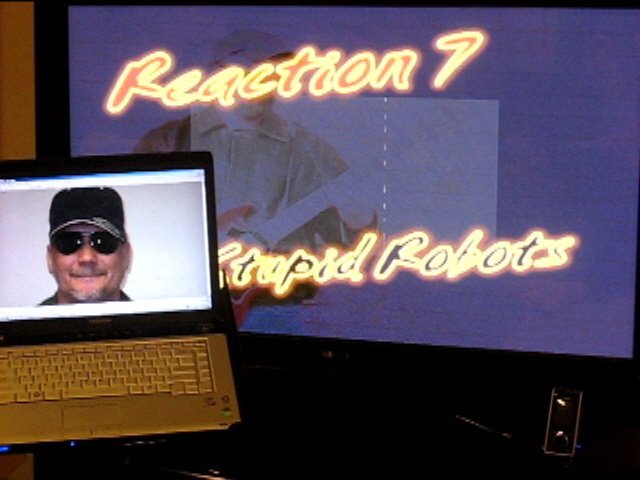Click the small silver device beside the TV
Screen dimensions: 640x480
point(561,421)
